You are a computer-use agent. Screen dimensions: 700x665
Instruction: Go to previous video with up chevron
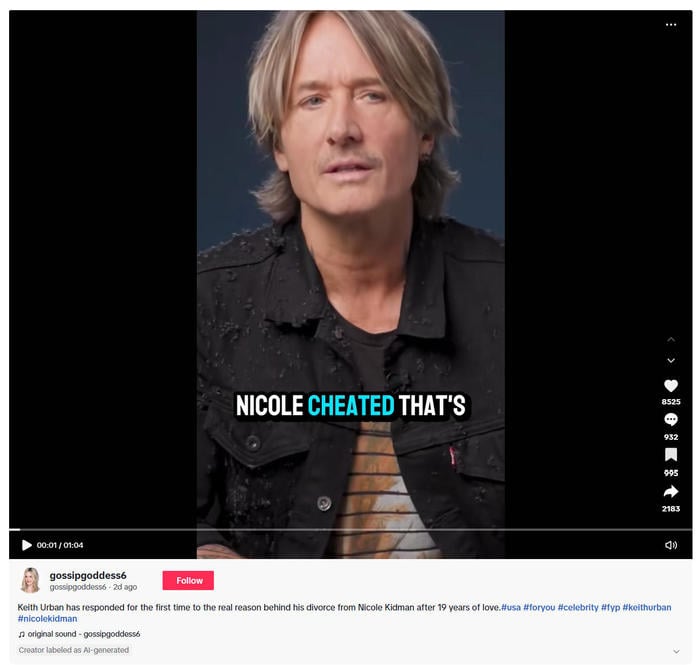coord(671,340)
